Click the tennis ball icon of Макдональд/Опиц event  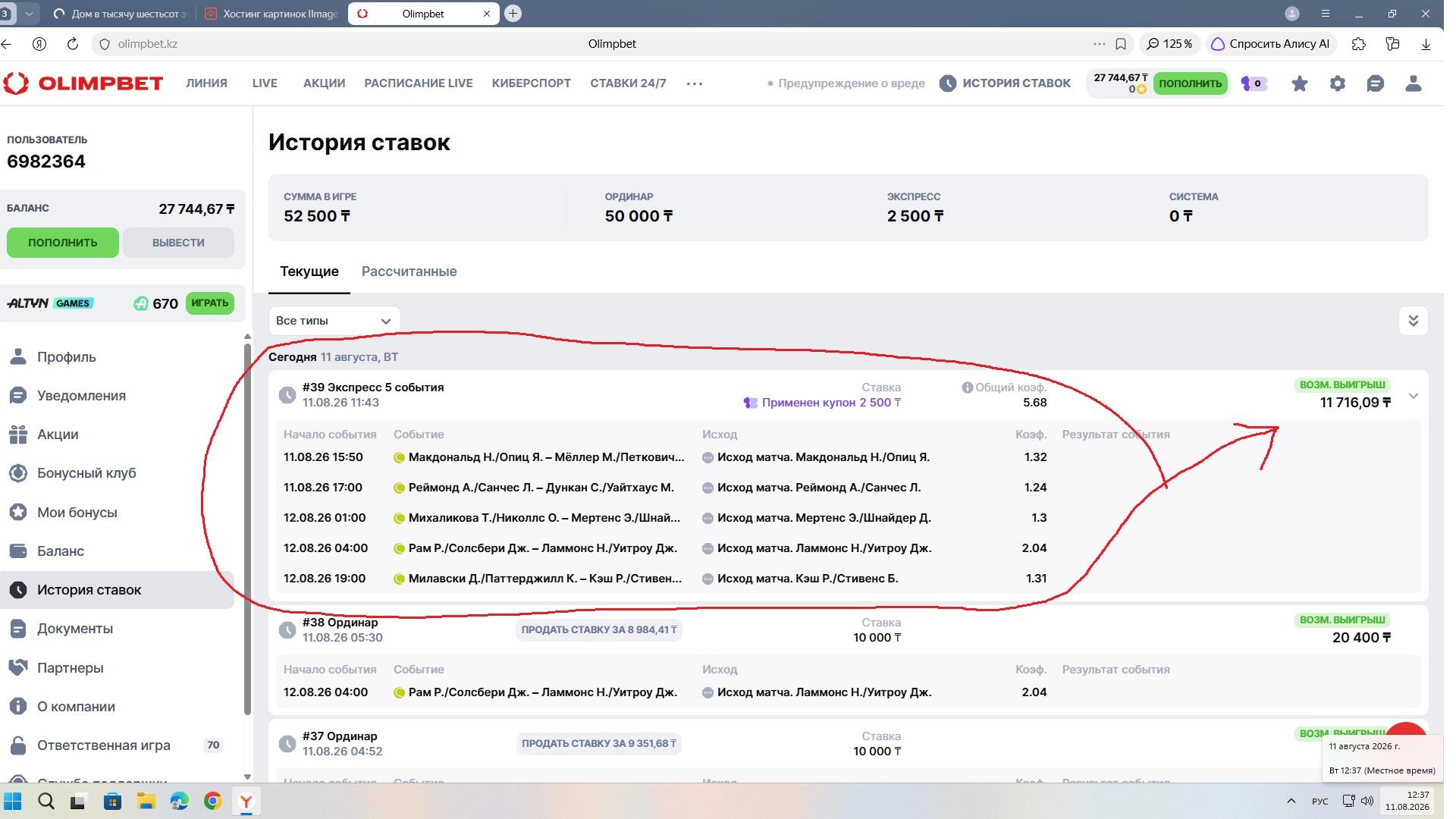[x=399, y=457]
